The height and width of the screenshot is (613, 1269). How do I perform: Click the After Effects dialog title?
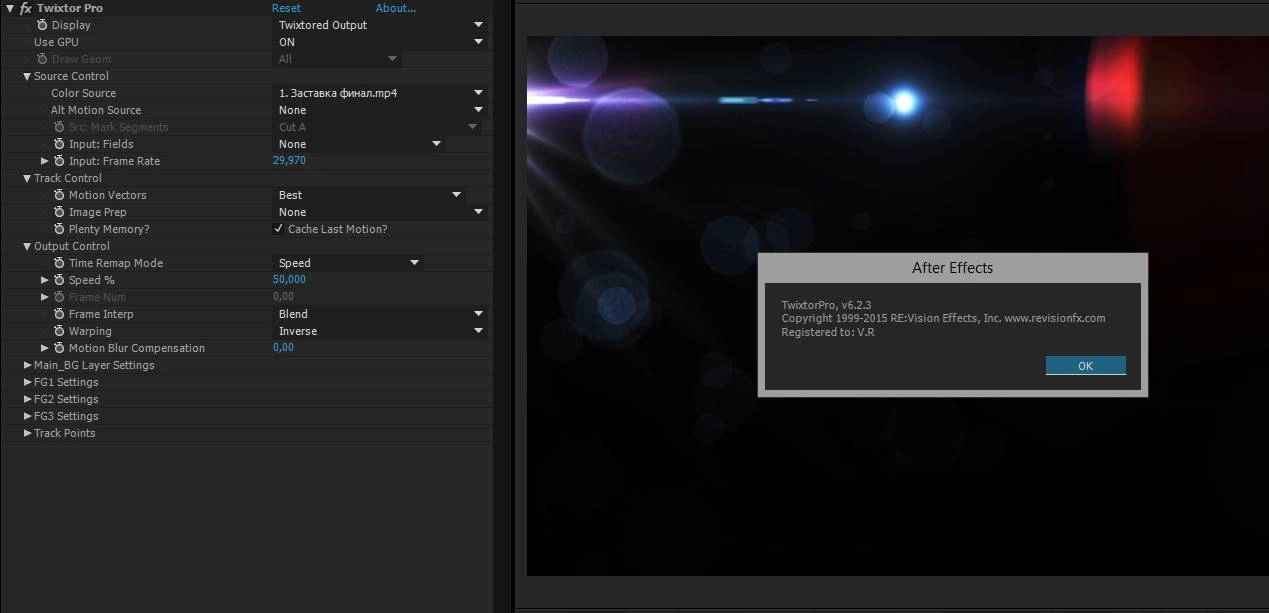click(952, 268)
